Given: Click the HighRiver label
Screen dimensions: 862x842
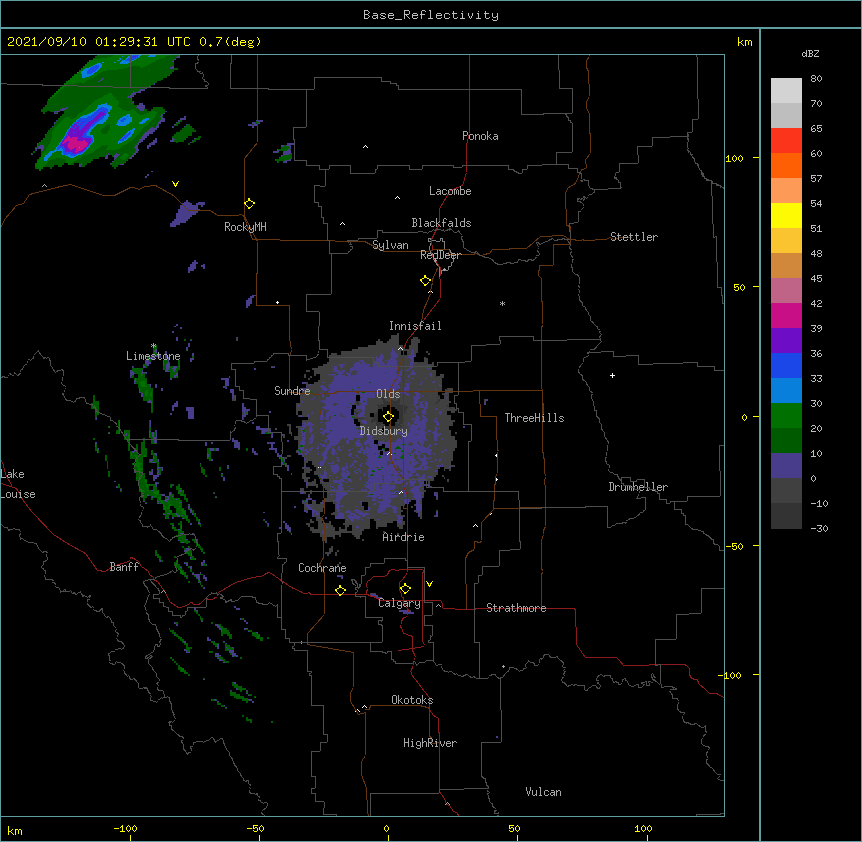Looking at the screenshot, I should pyautogui.click(x=430, y=743).
